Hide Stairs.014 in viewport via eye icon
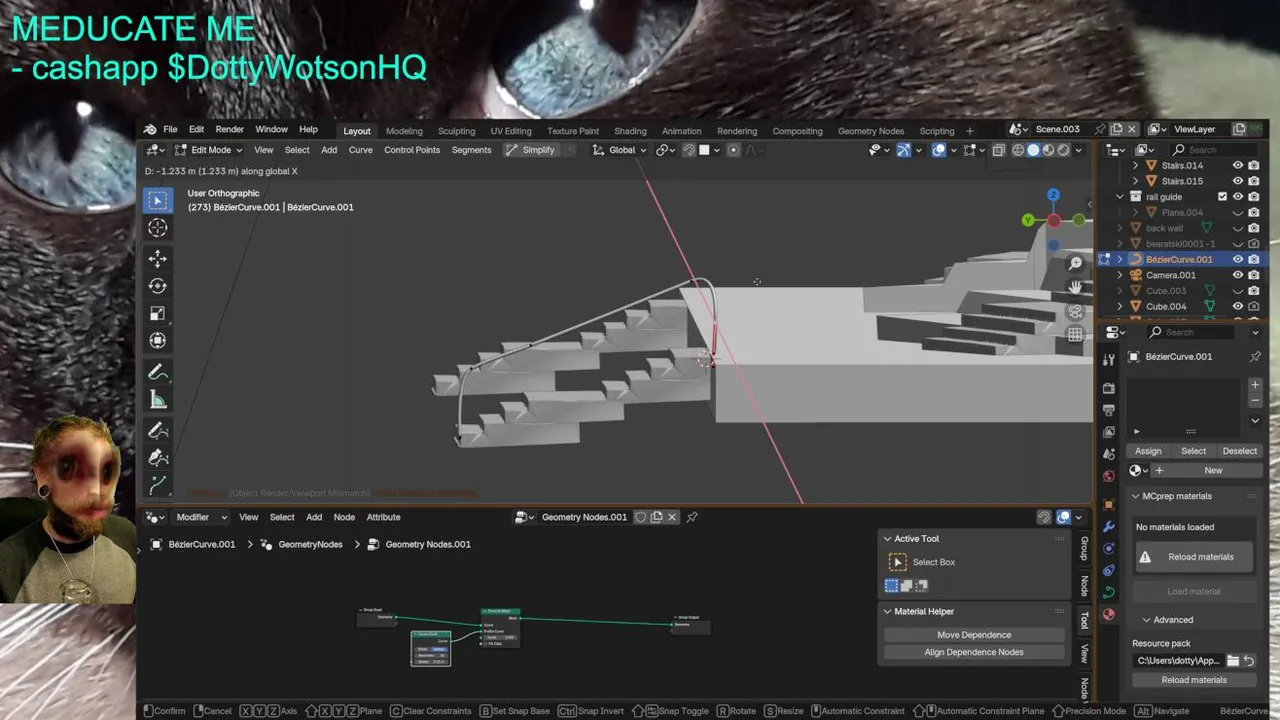Screen dimensions: 1280x720 (x=1238, y=165)
